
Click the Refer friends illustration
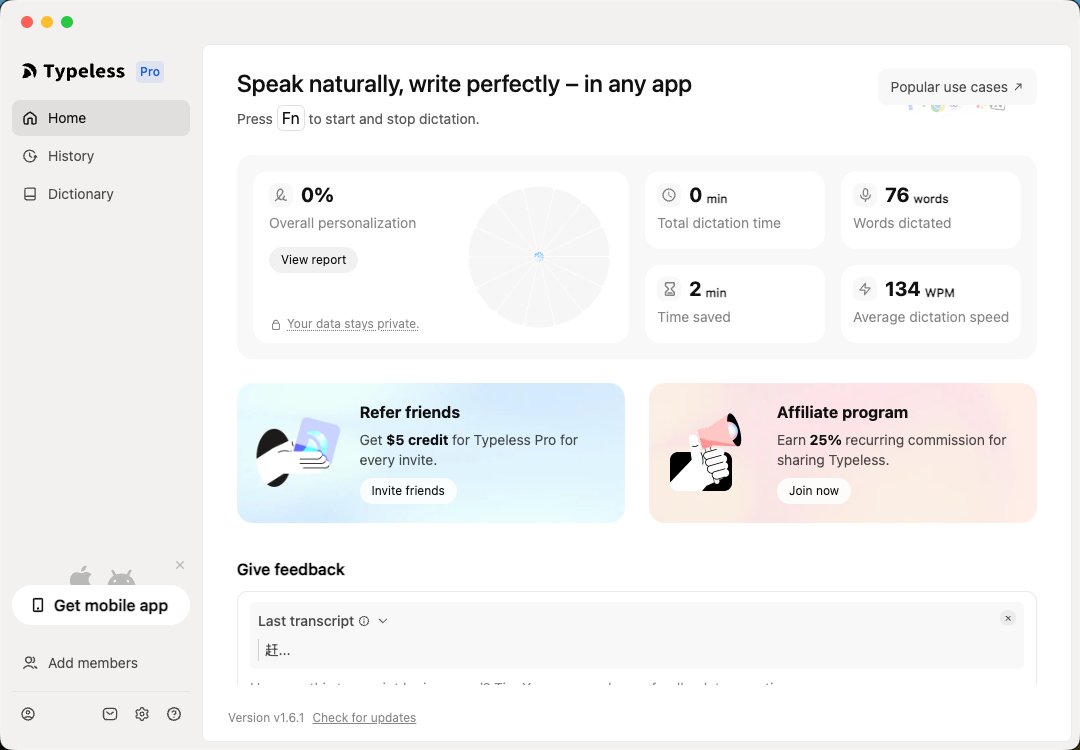point(298,452)
